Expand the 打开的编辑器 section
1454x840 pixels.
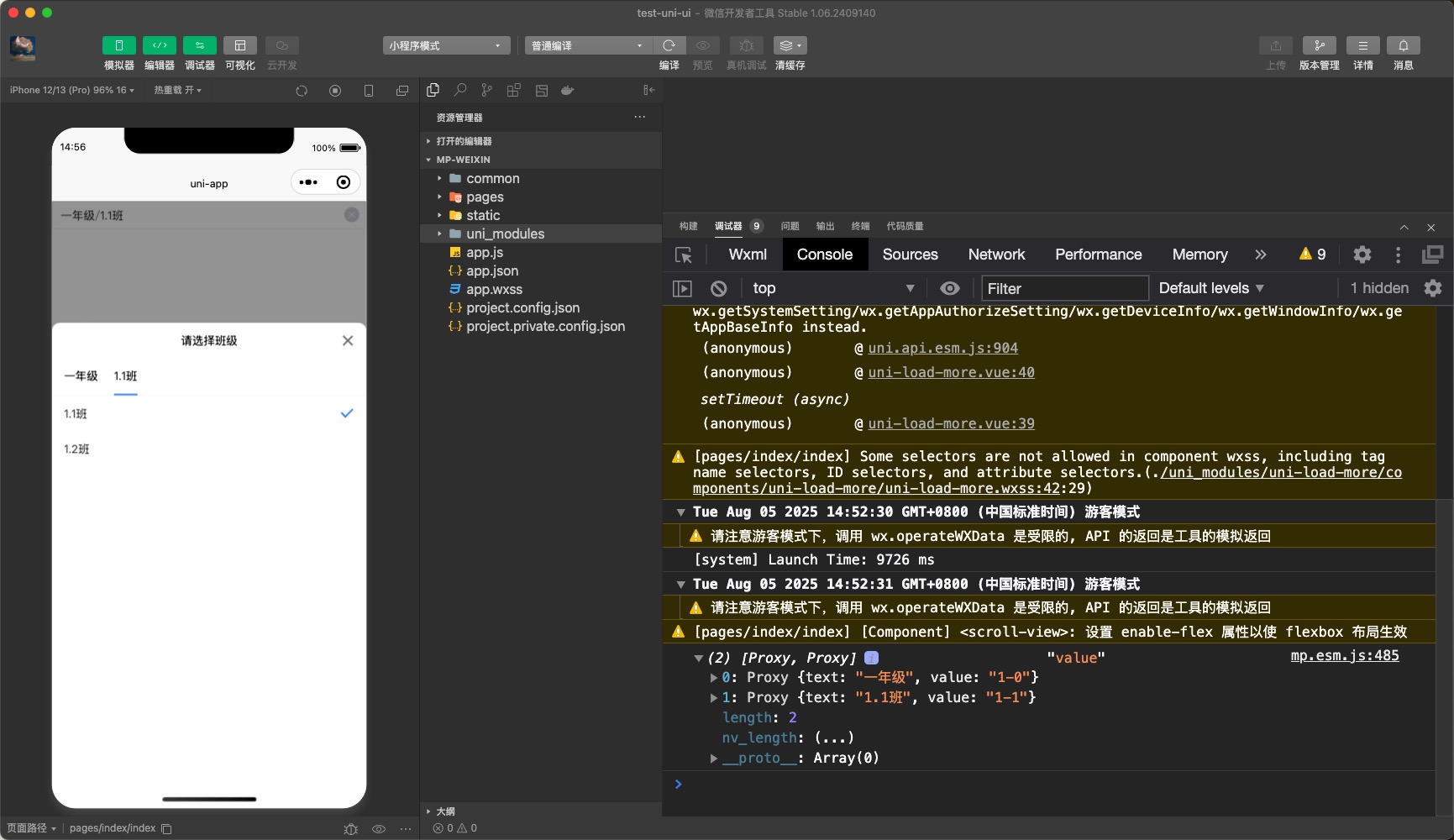(x=541, y=141)
